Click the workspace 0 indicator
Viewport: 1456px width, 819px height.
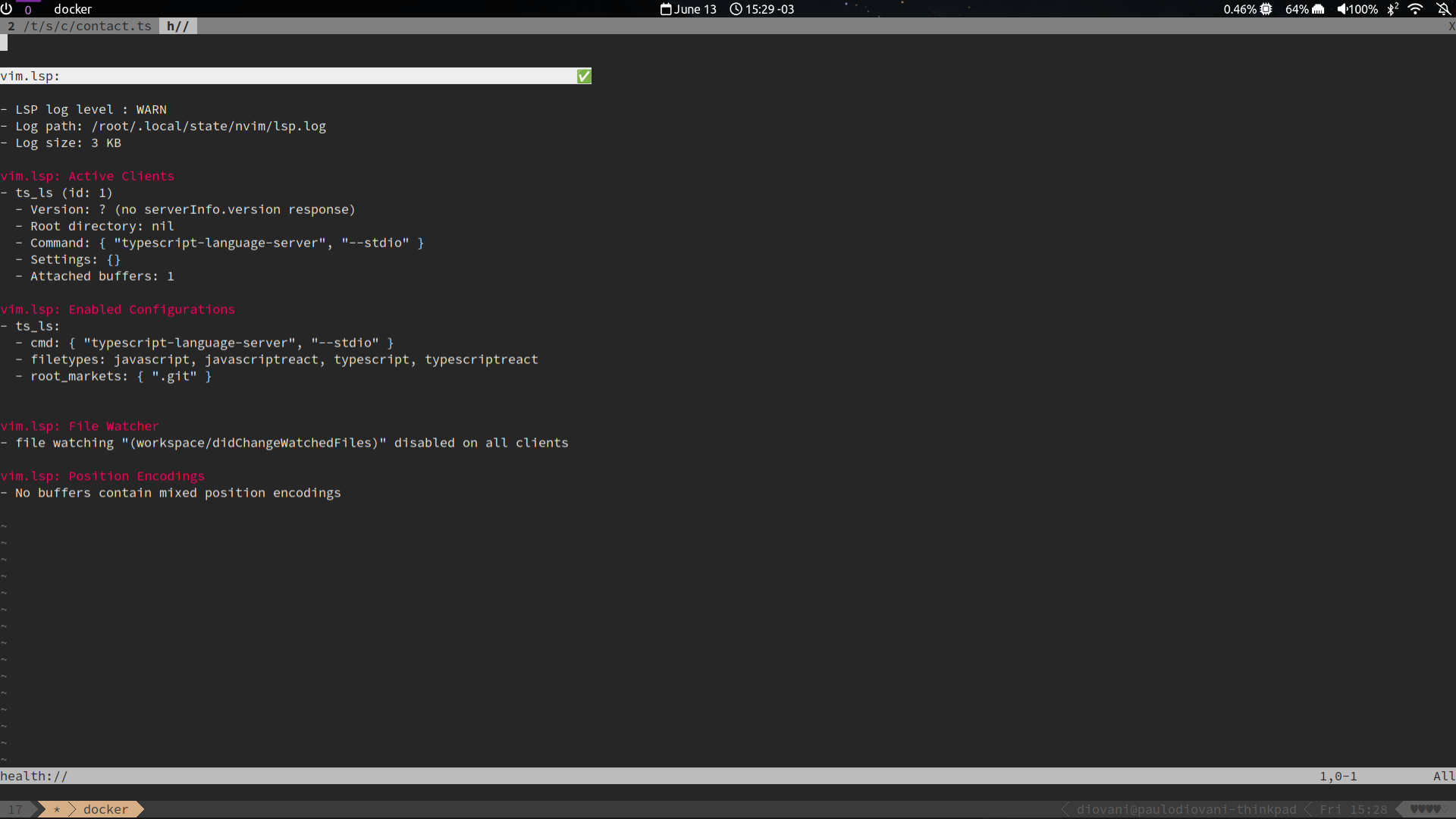coord(28,9)
